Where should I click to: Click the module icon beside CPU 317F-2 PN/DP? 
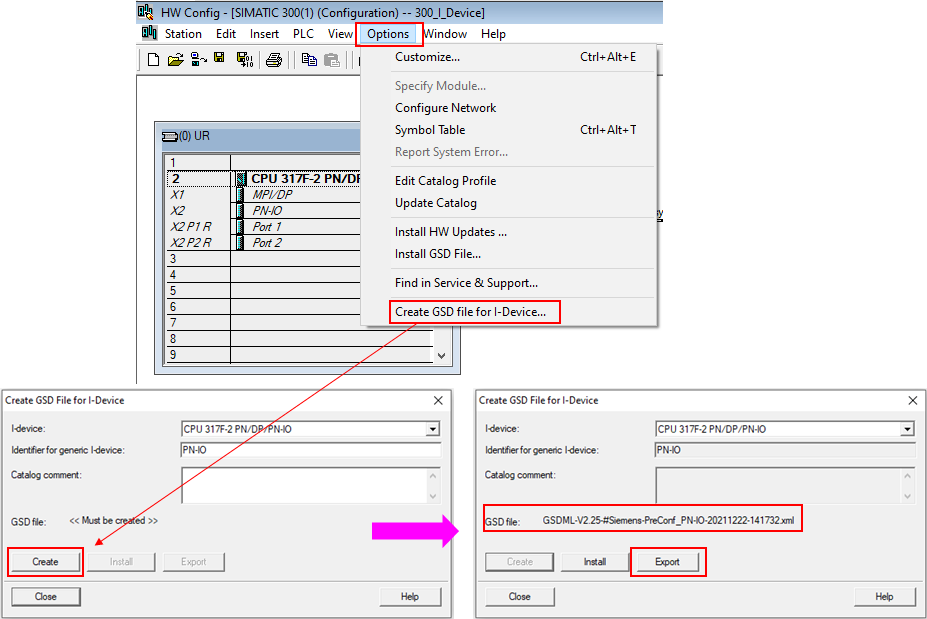(x=241, y=179)
